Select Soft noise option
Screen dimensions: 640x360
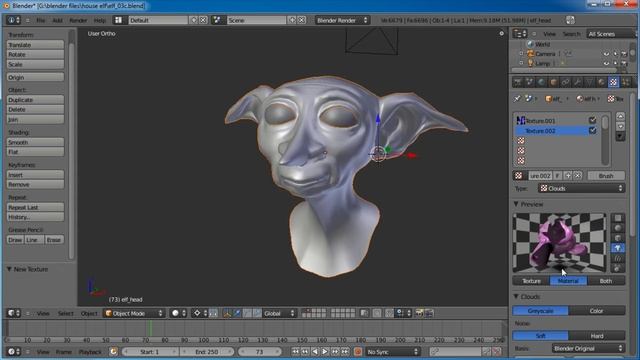[x=540, y=336]
